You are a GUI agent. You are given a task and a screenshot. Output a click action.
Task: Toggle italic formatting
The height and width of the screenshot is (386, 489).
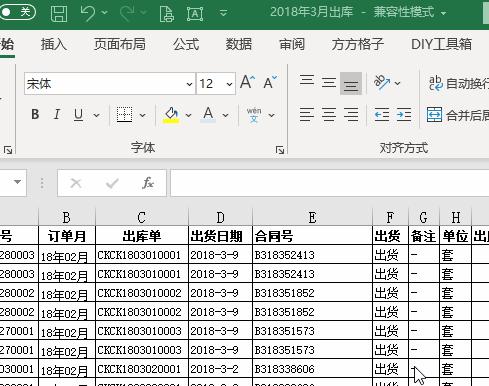coord(57,115)
